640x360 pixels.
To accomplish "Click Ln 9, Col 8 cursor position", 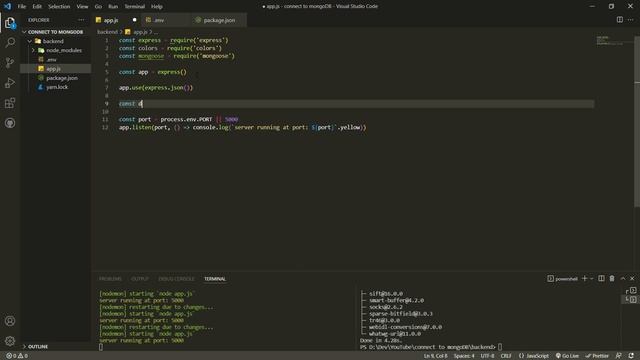I will (436, 356).
